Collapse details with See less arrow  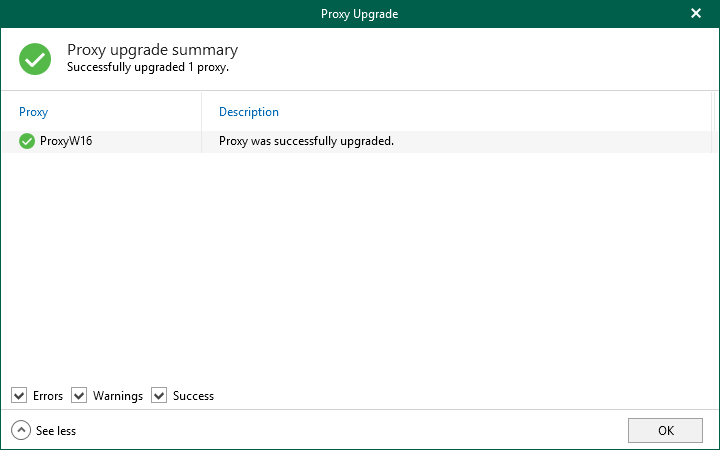click(x=21, y=431)
